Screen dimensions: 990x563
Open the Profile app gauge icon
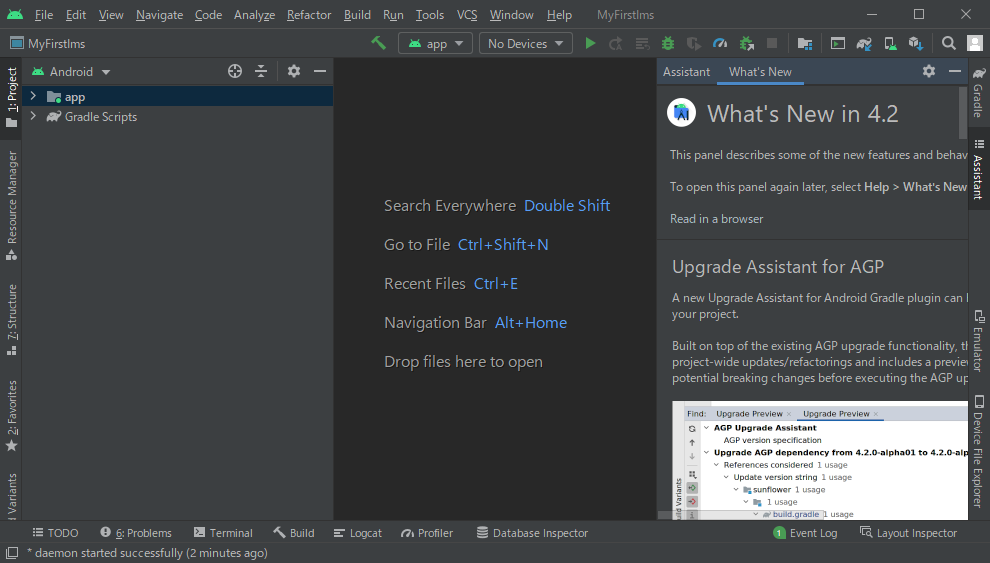click(720, 43)
